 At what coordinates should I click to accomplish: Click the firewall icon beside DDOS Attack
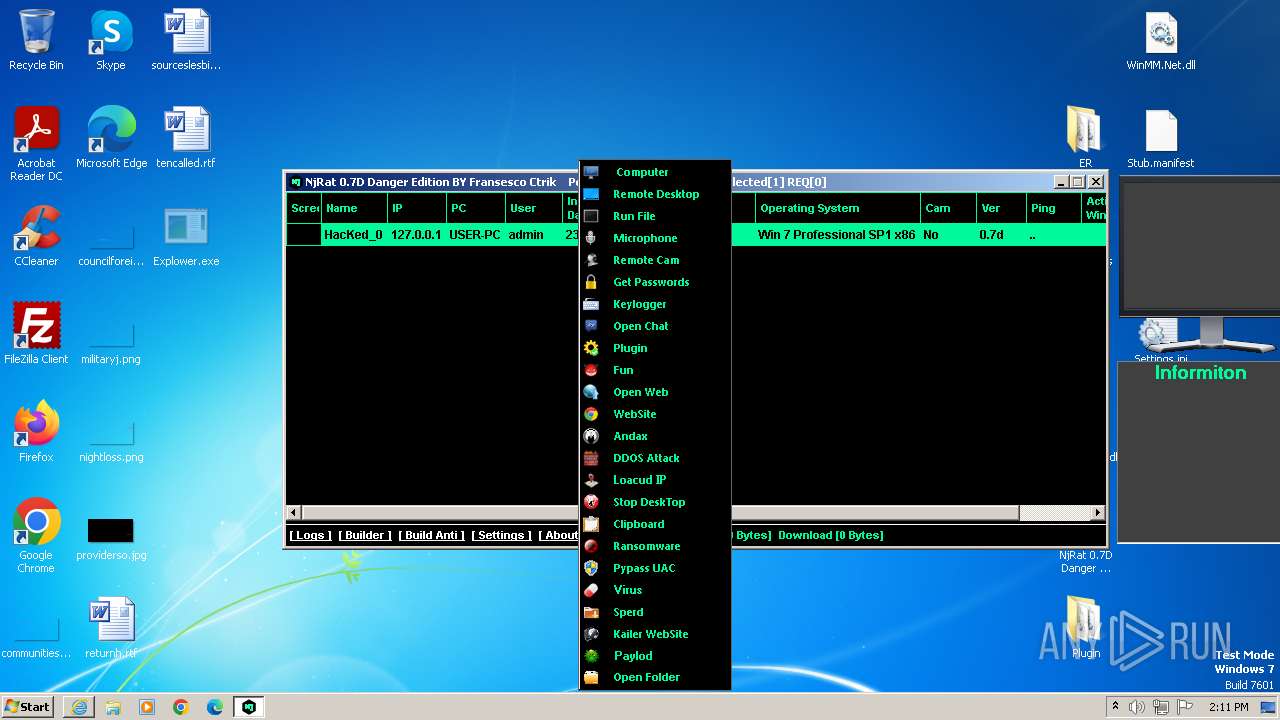[591, 458]
